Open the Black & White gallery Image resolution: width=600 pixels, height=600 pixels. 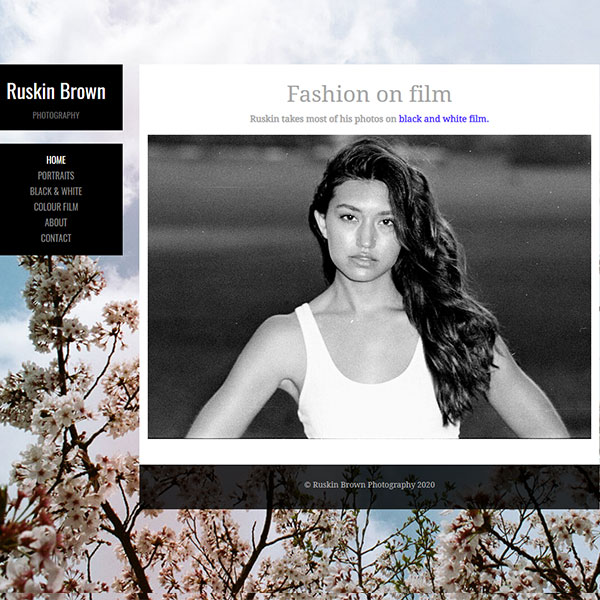coord(56,191)
